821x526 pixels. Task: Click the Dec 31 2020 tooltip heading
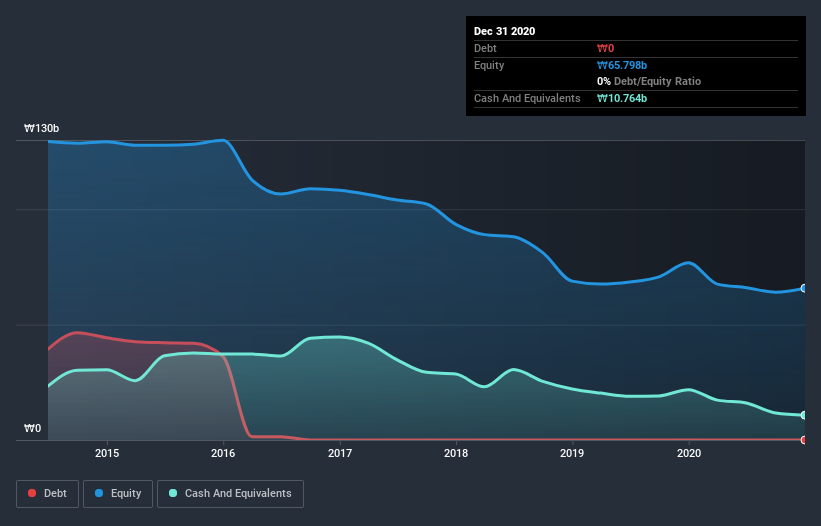point(504,31)
